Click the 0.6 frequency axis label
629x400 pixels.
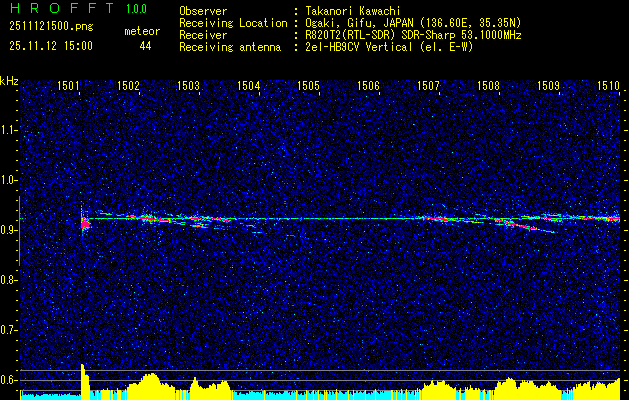(8, 380)
